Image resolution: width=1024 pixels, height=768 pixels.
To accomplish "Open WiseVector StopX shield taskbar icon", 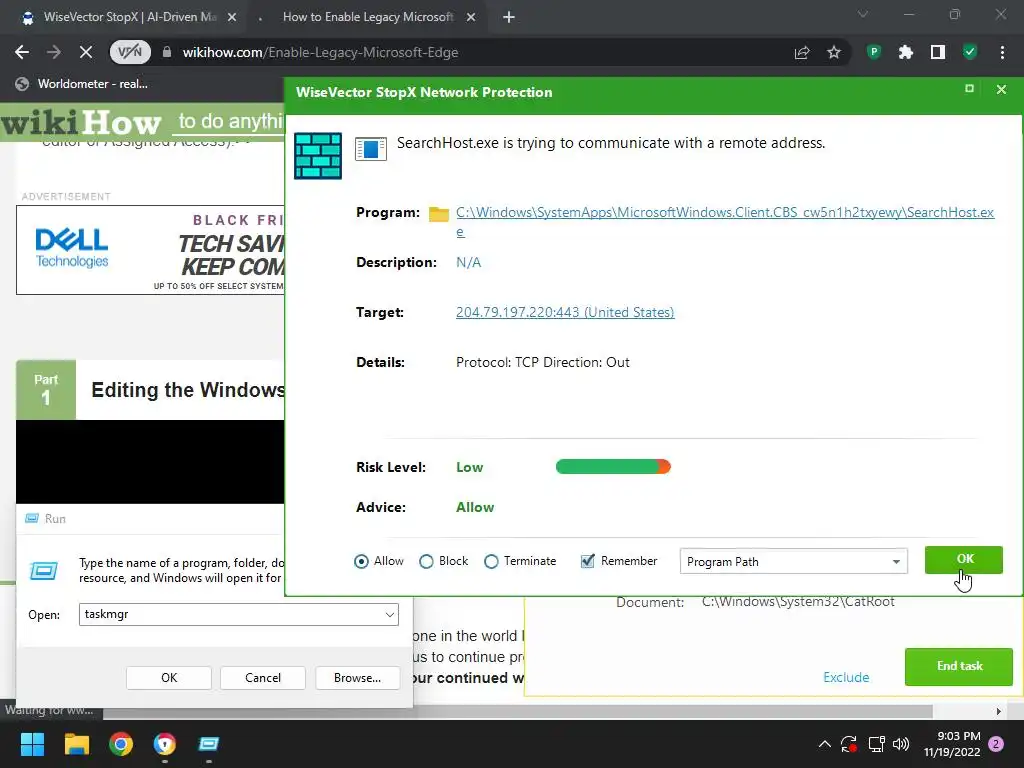I will coord(165,744).
